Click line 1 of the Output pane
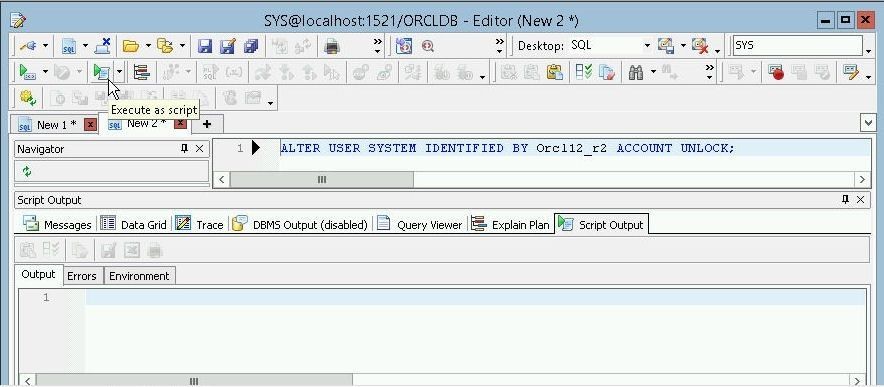 [x=475, y=297]
